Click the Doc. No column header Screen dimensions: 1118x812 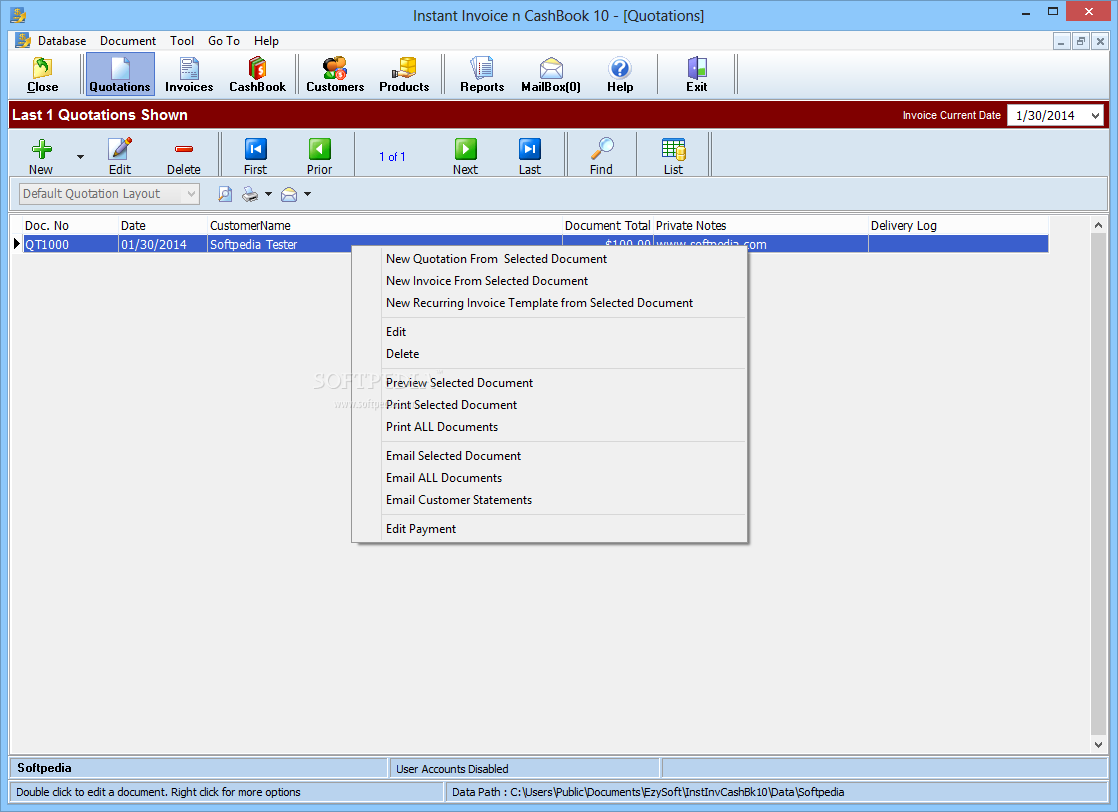click(71, 225)
